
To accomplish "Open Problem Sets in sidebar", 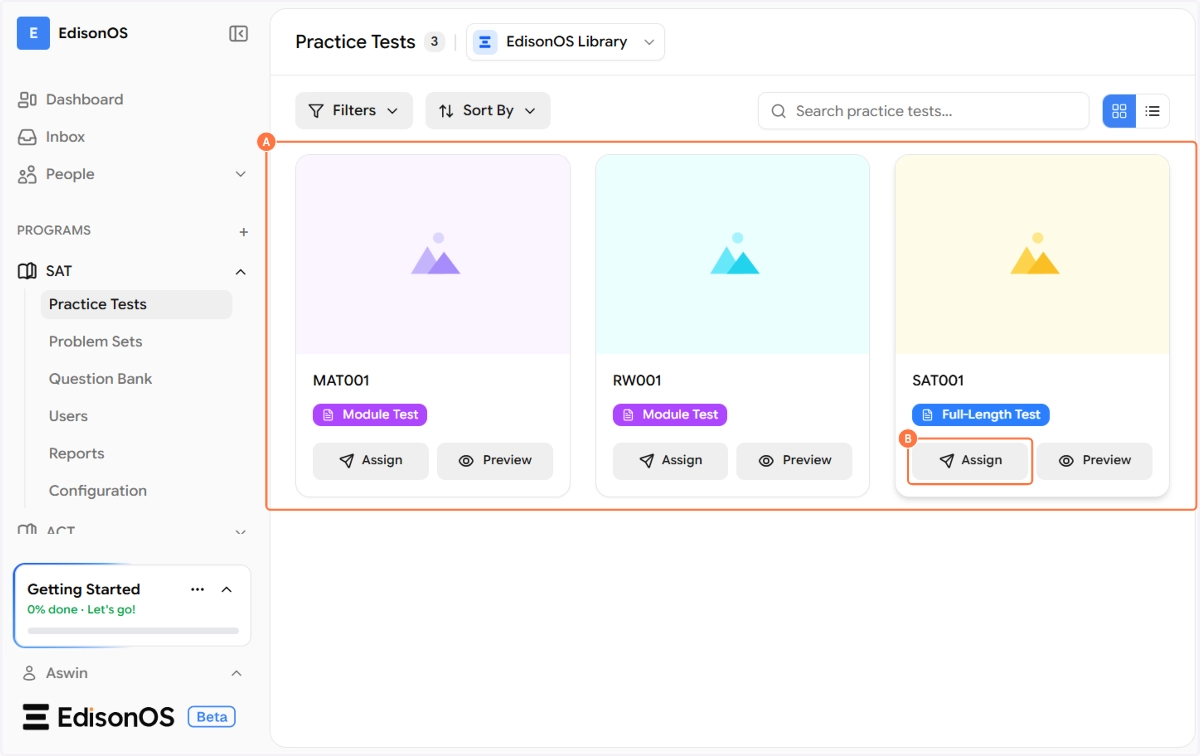I will 95,342.
